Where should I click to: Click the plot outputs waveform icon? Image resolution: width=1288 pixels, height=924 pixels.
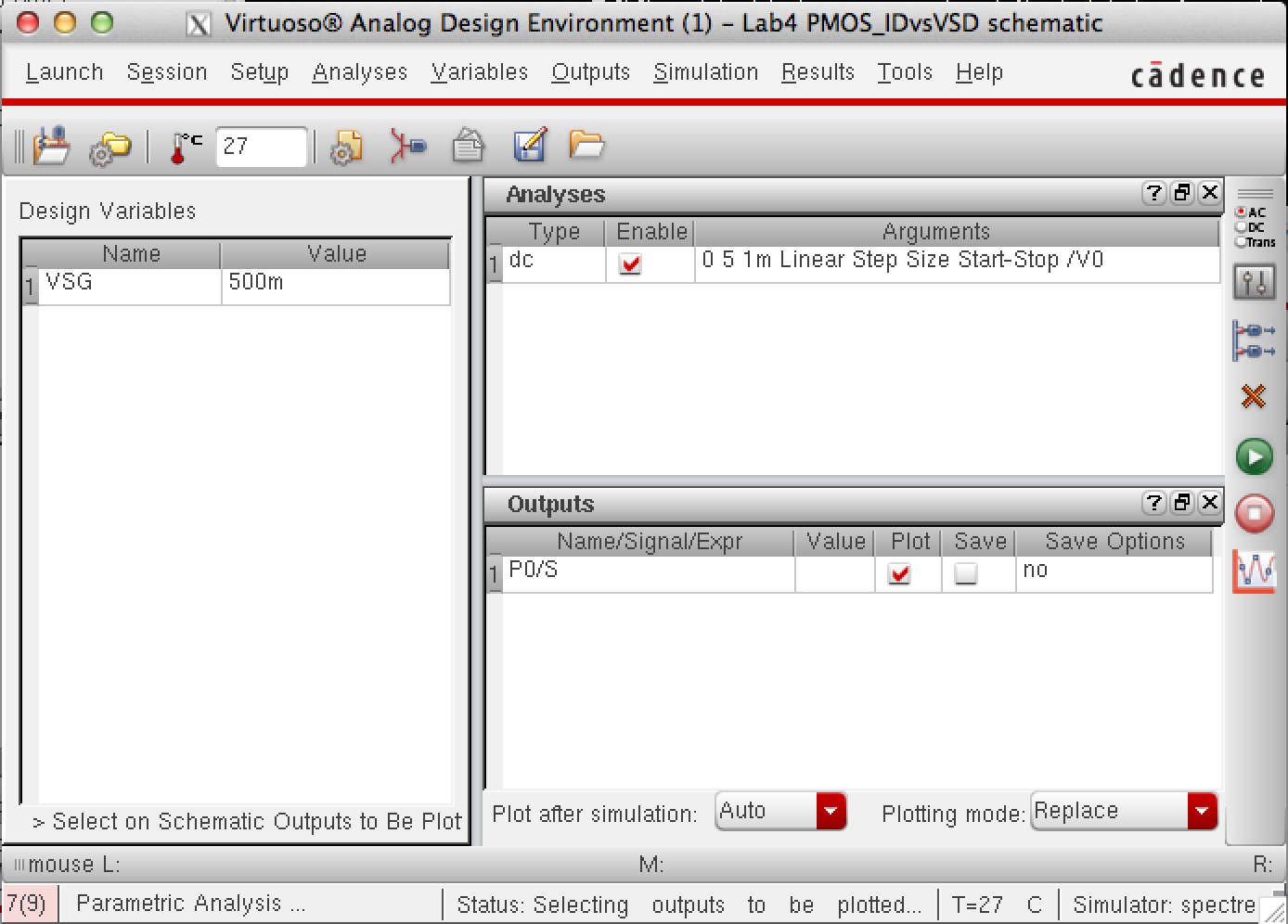[1255, 571]
